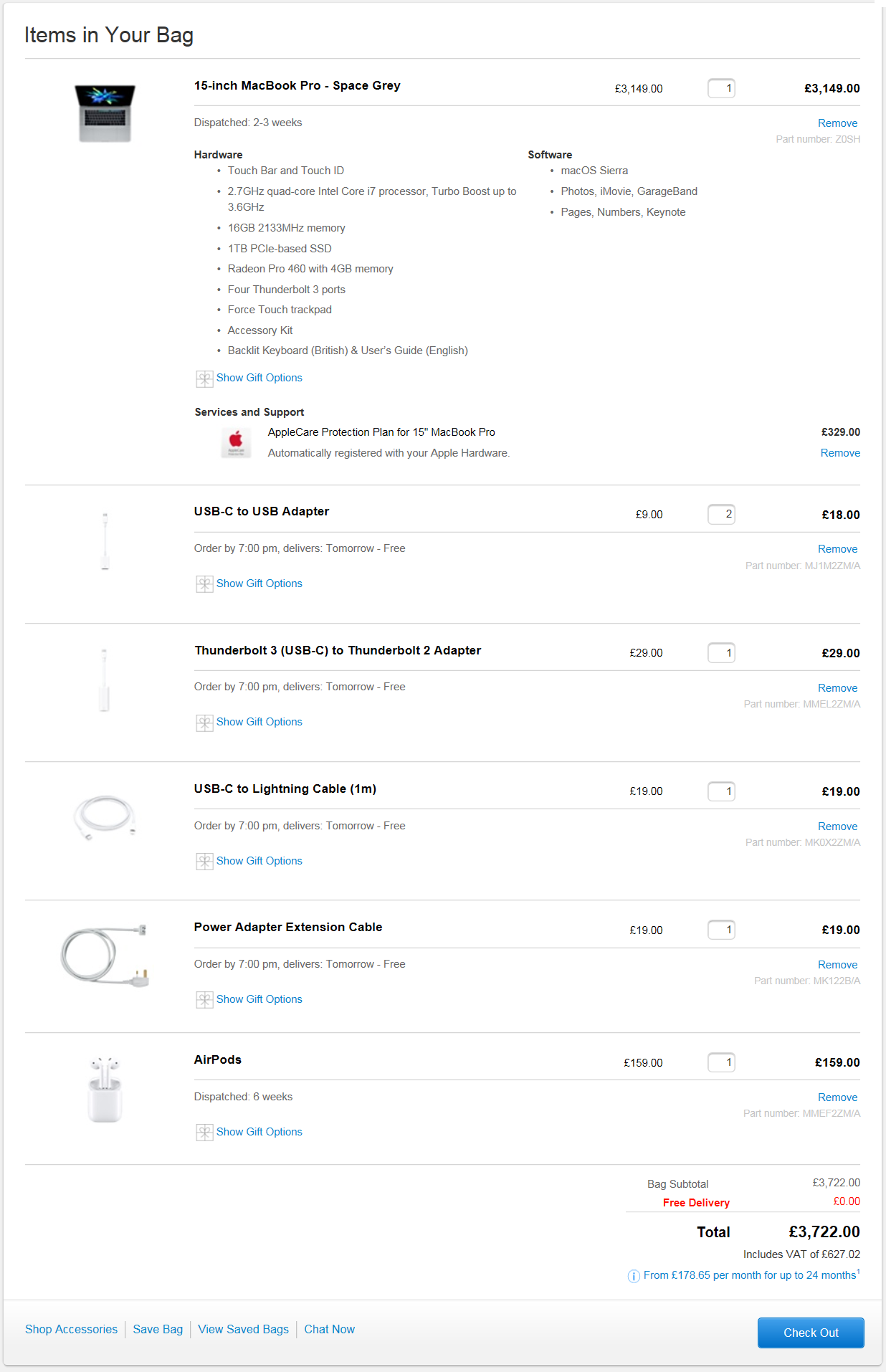
Task: Open View Saved Bags in bottom bar
Action: tap(243, 1330)
